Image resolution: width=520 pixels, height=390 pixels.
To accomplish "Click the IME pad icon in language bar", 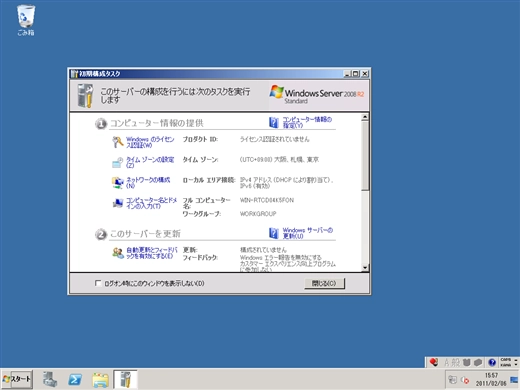I will (x=467, y=363).
